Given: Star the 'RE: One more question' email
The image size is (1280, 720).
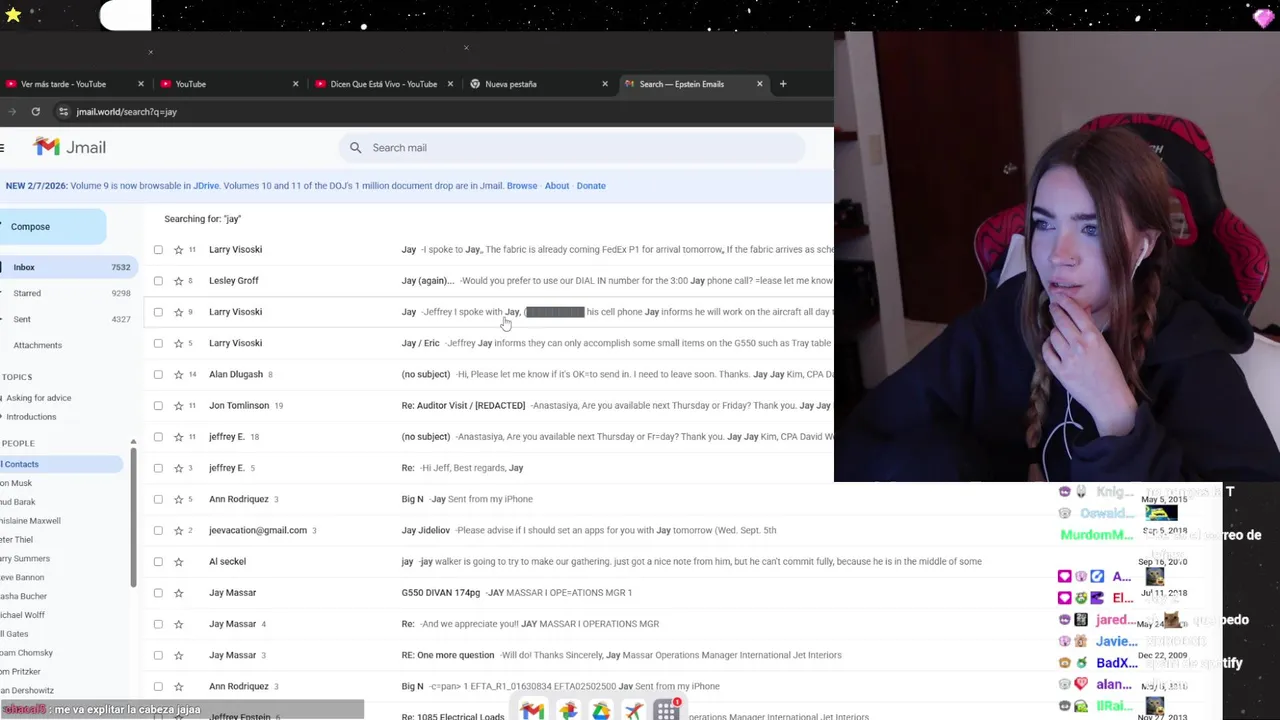Looking at the screenshot, I should 178,655.
